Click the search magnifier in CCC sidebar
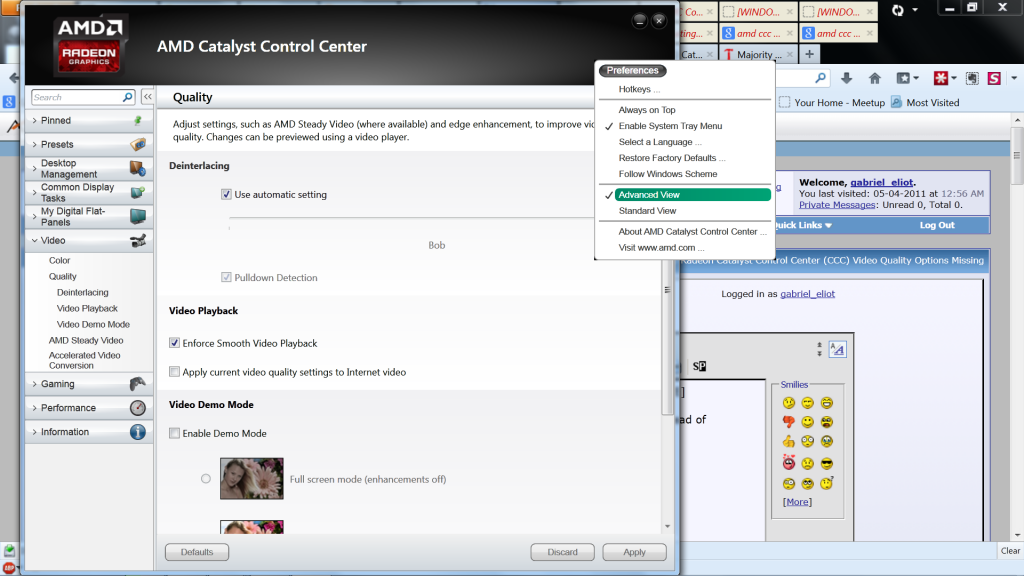Image resolution: width=1024 pixels, height=576 pixels. (127, 97)
